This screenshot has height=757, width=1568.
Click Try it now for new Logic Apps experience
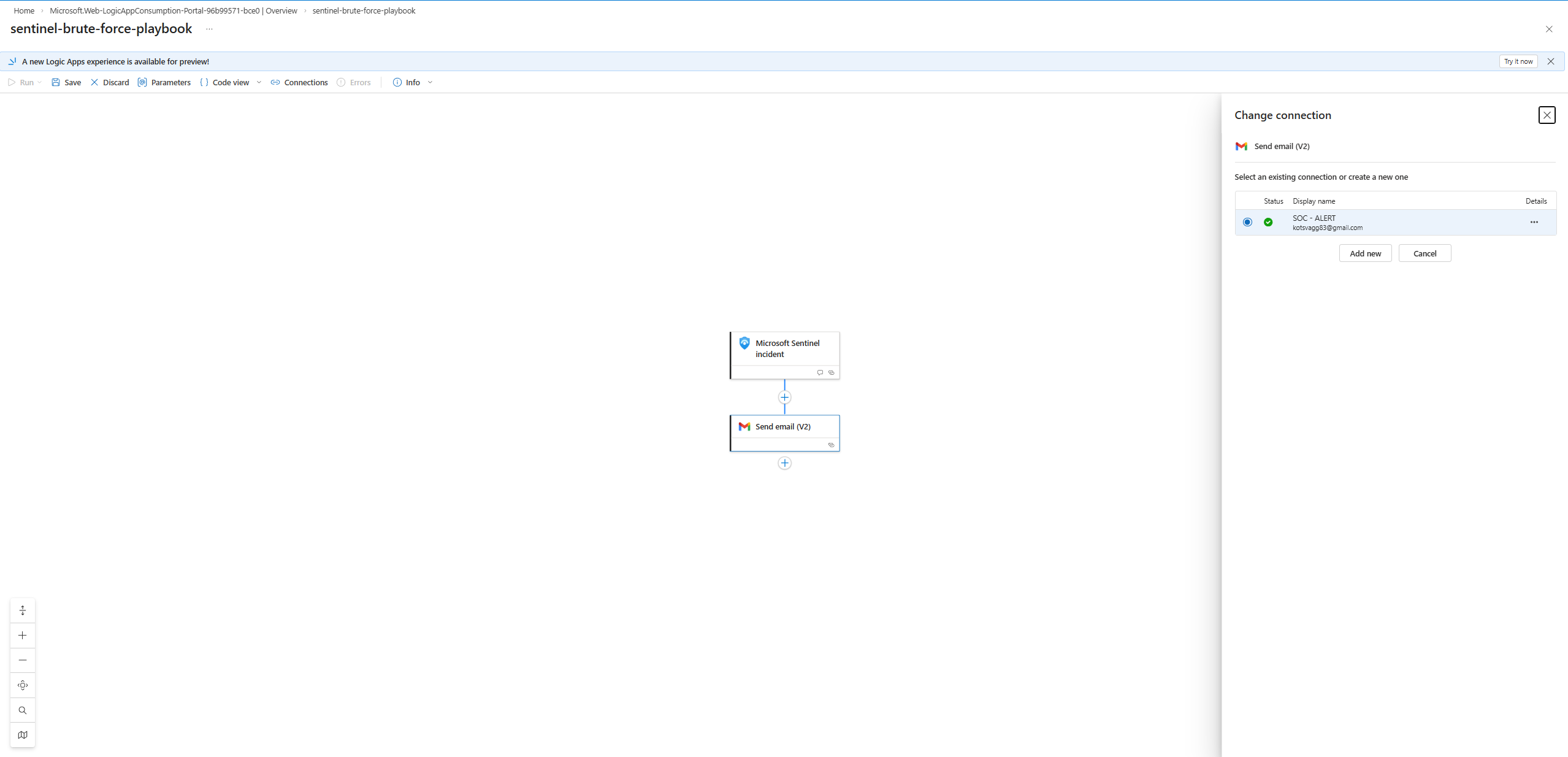point(1518,61)
